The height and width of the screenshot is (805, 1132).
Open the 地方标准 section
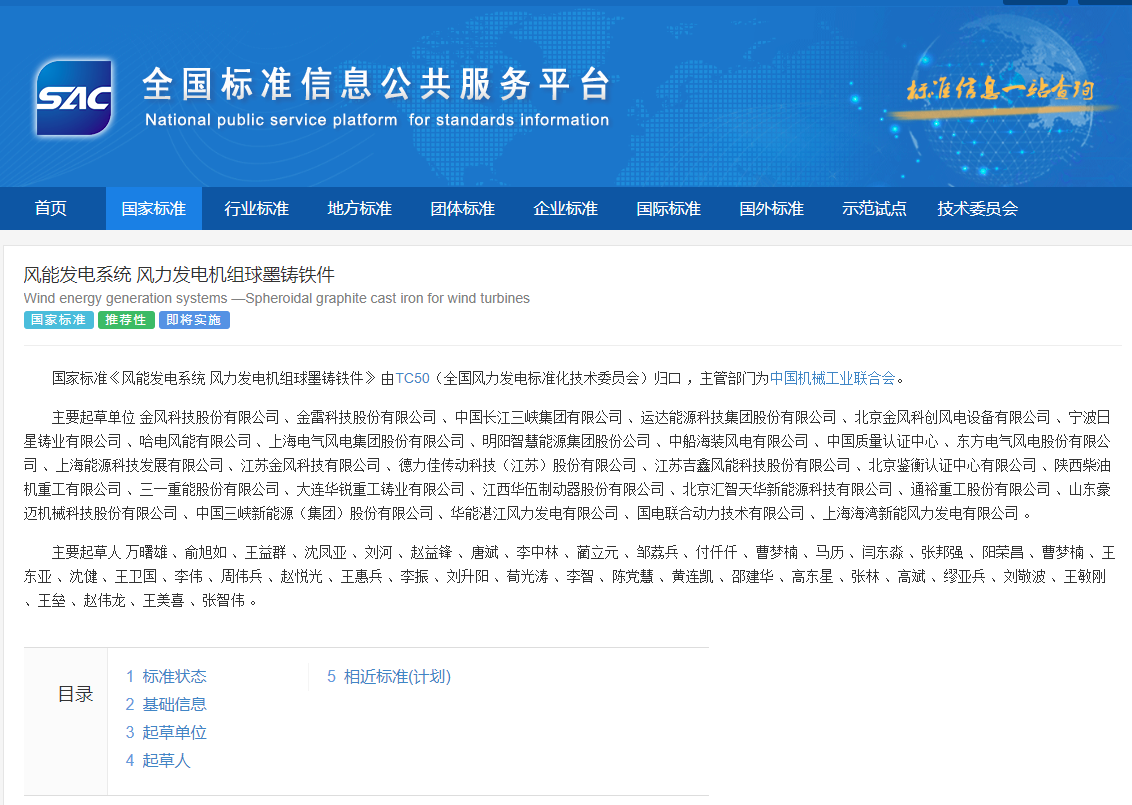pos(359,208)
